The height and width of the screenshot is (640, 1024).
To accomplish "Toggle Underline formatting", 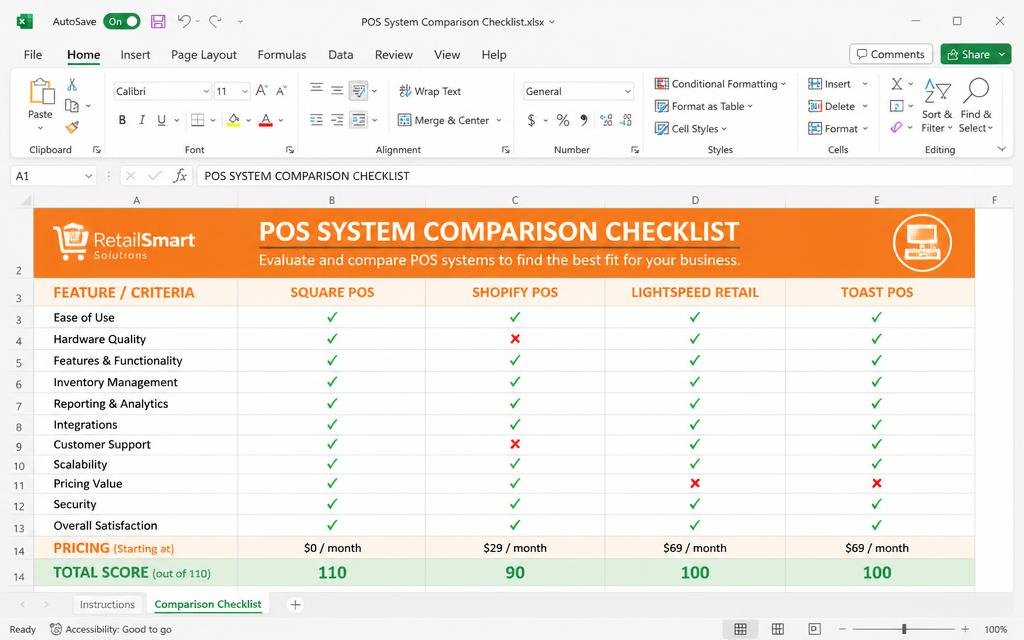I will [x=161, y=120].
